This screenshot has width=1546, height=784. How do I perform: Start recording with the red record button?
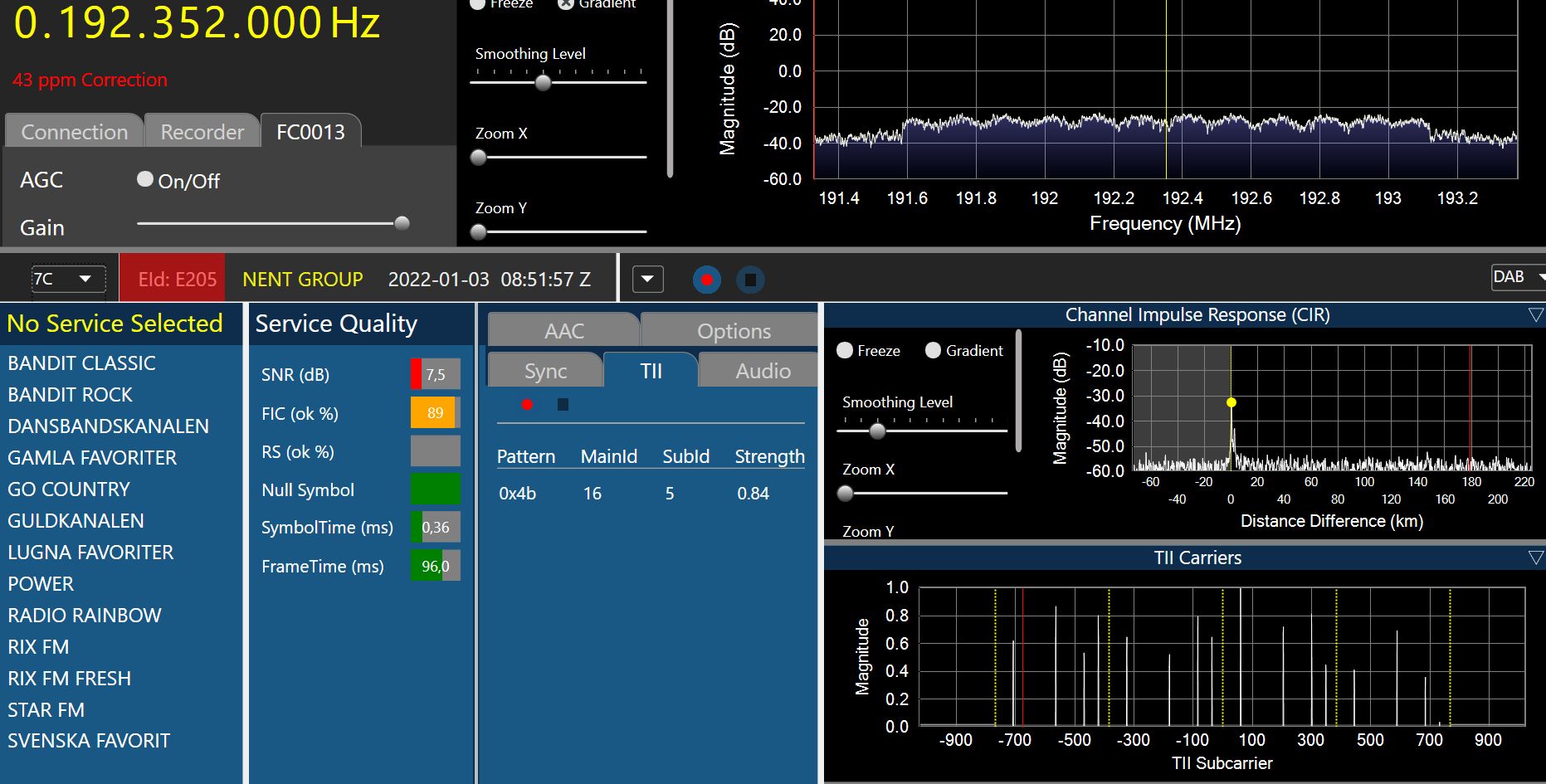point(706,280)
